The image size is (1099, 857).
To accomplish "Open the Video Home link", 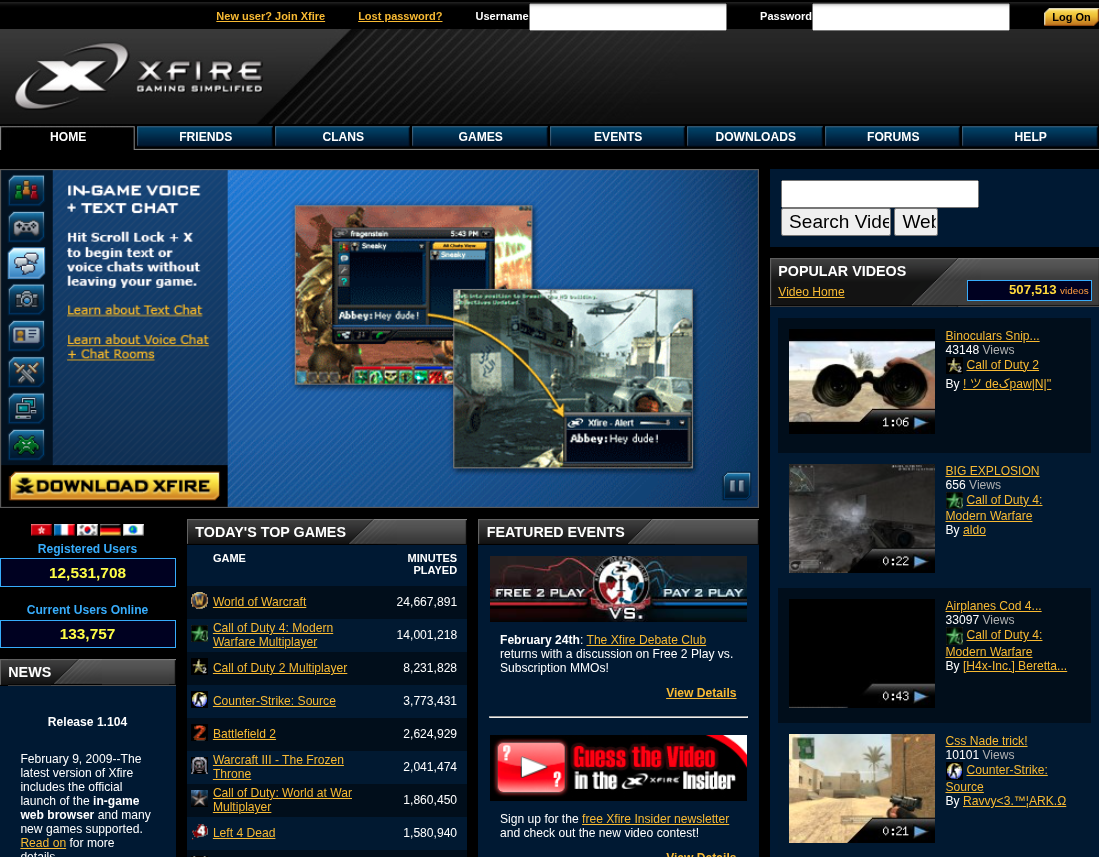I will (x=811, y=292).
